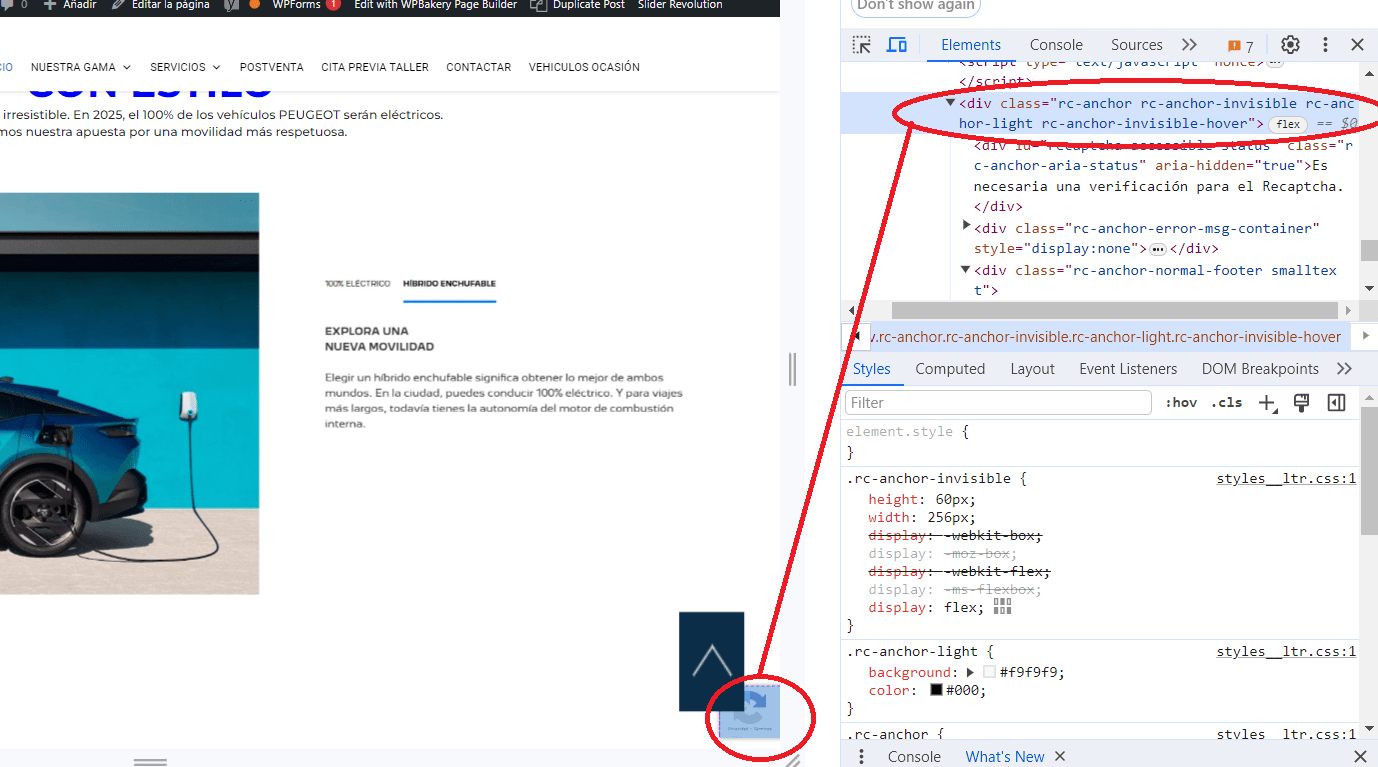1378x767 pixels.
Task: Click Editar la página in admin bar
Action: point(160,5)
